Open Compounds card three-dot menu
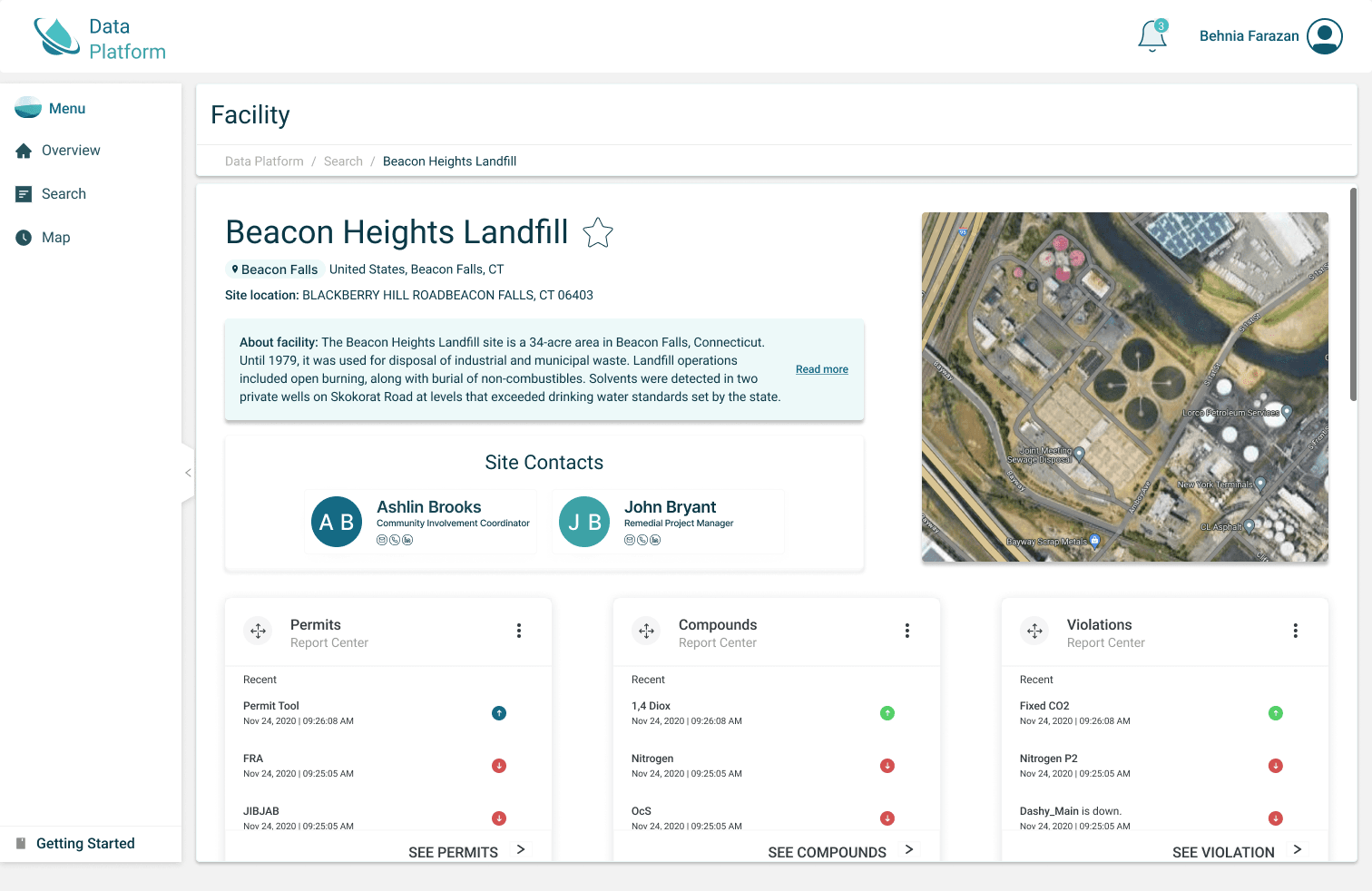The image size is (1372, 891). coord(907,631)
